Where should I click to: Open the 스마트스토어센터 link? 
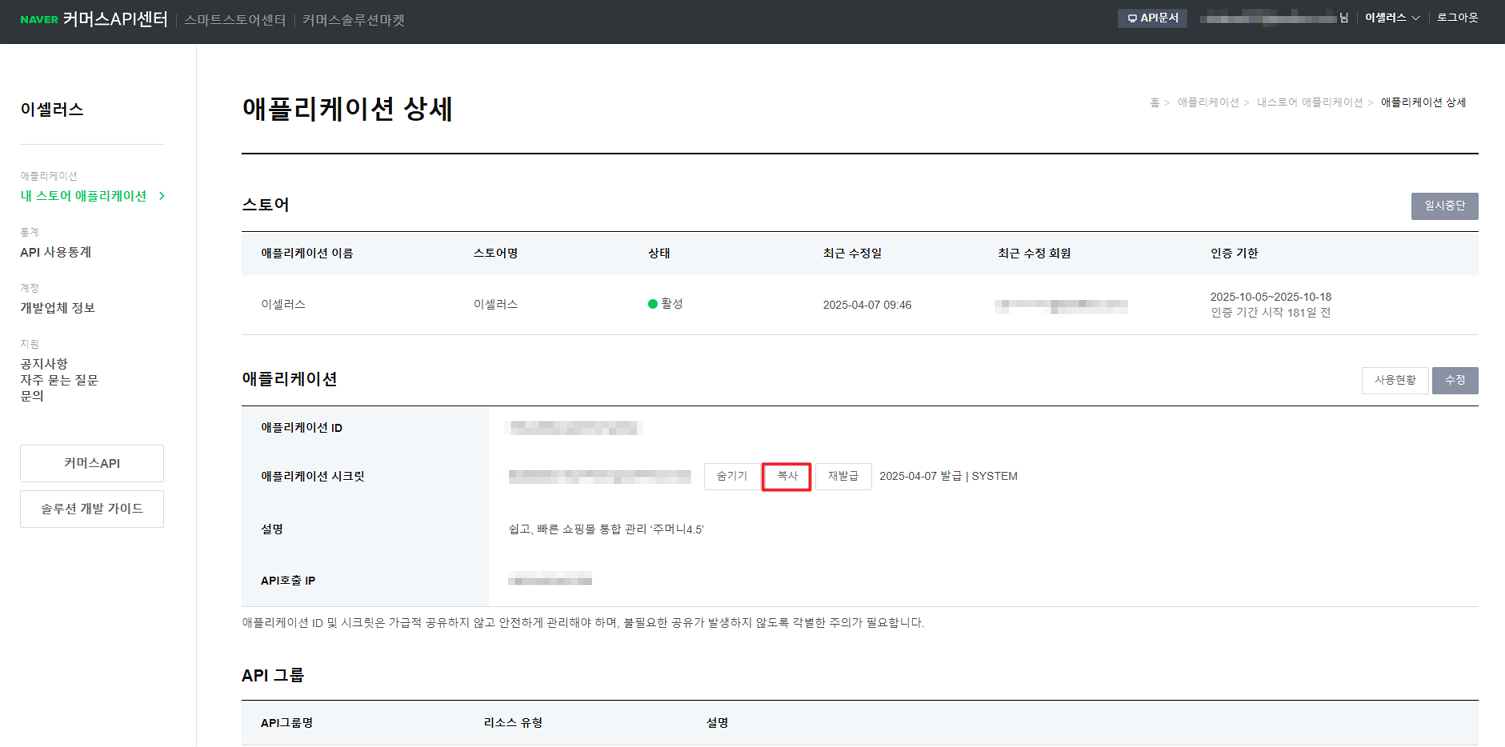click(x=235, y=20)
